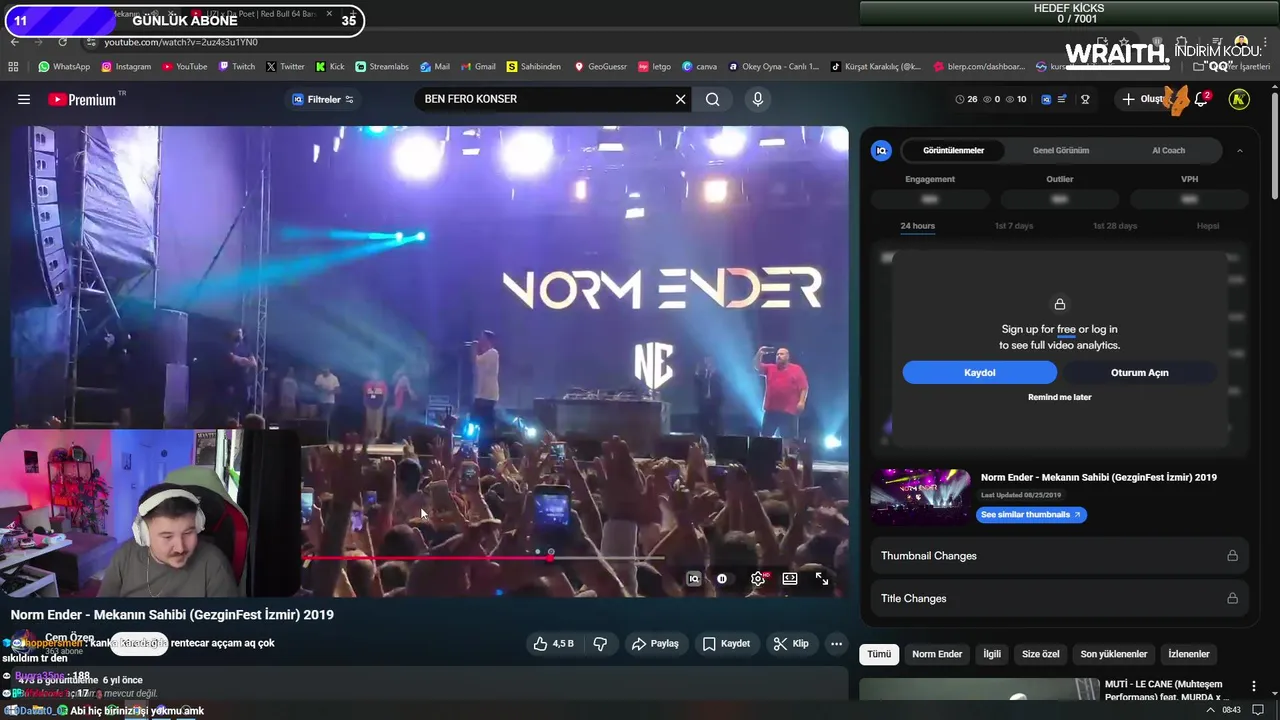Viewport: 1280px width, 720px height.
Task: Open vidIQ extension icon in masthead
Action: 1046,99
